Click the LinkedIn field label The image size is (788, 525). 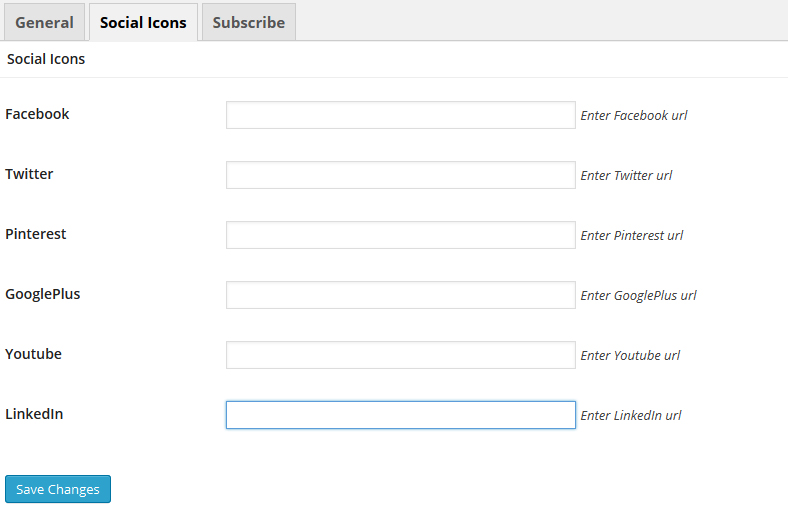coord(34,414)
